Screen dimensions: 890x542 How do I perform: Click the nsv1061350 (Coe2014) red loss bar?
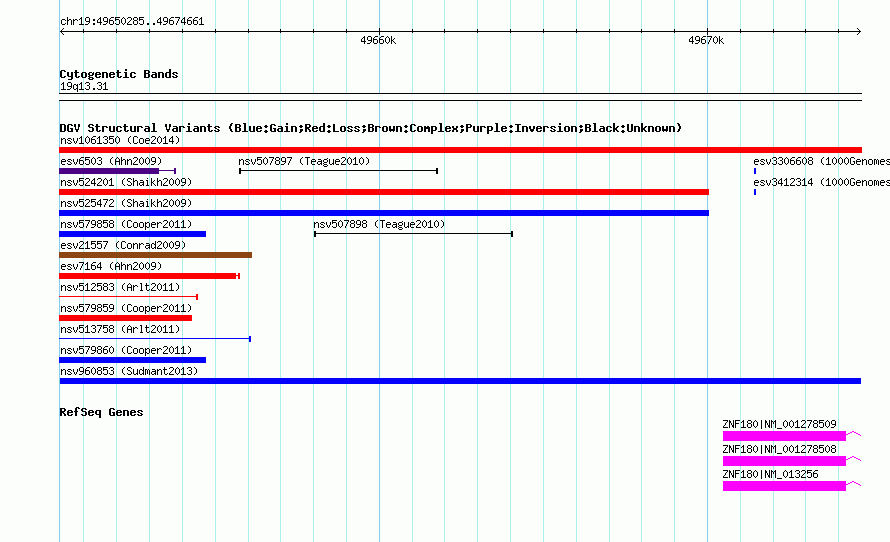(460, 150)
